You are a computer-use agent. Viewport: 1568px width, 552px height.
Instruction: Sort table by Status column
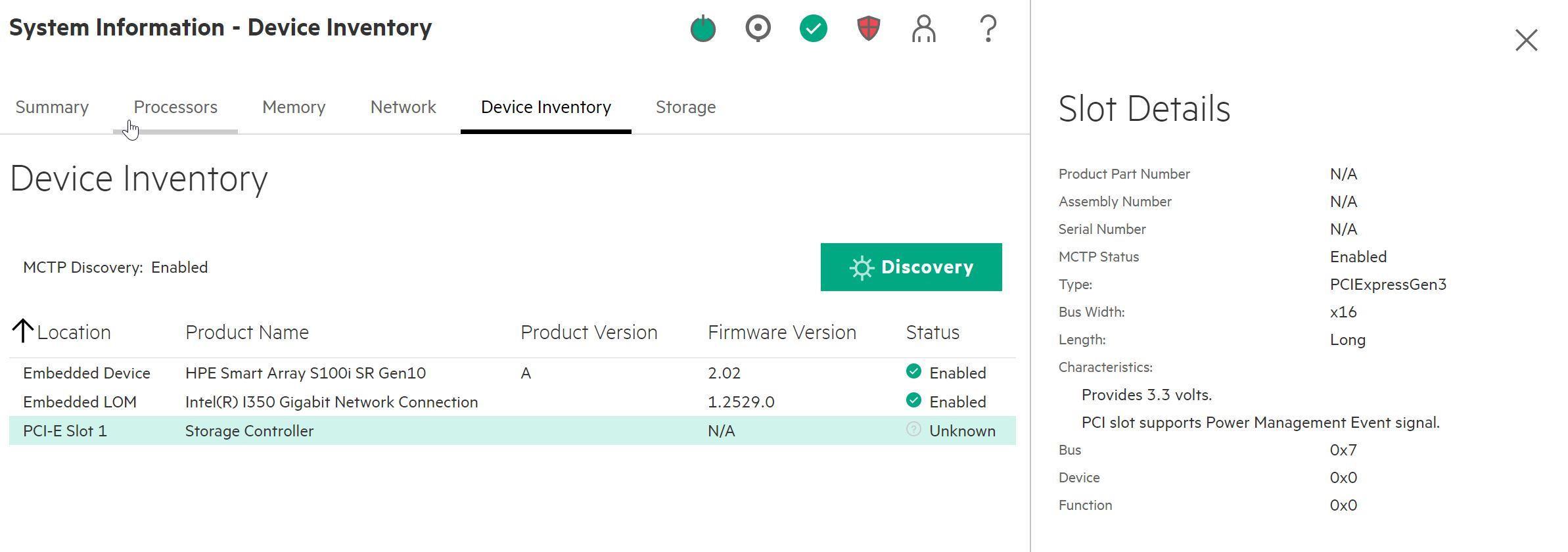pyautogui.click(x=932, y=333)
